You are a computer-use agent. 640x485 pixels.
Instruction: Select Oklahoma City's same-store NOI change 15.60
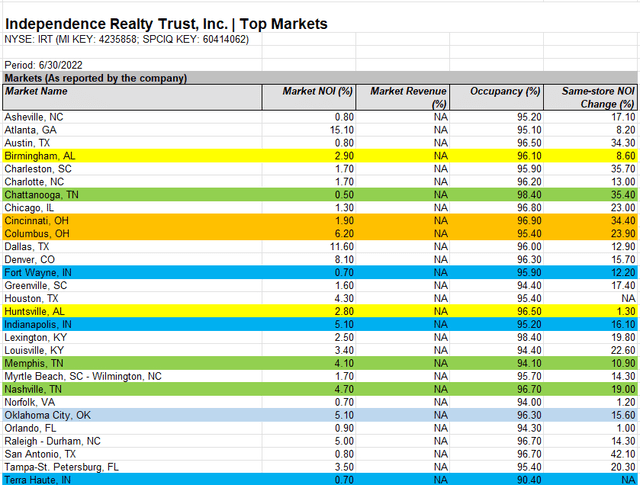(623, 415)
